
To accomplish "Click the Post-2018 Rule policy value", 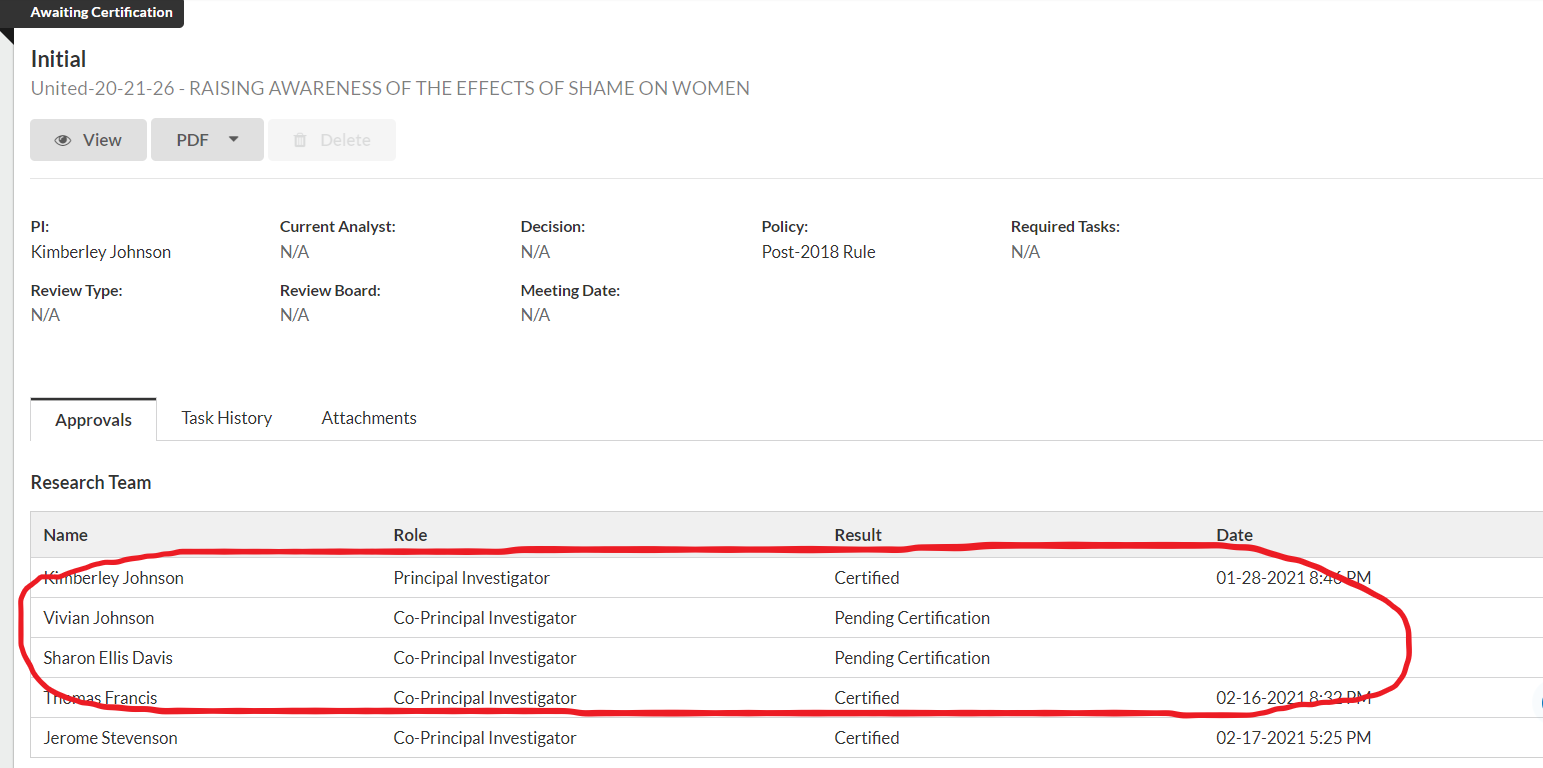I will click(818, 252).
